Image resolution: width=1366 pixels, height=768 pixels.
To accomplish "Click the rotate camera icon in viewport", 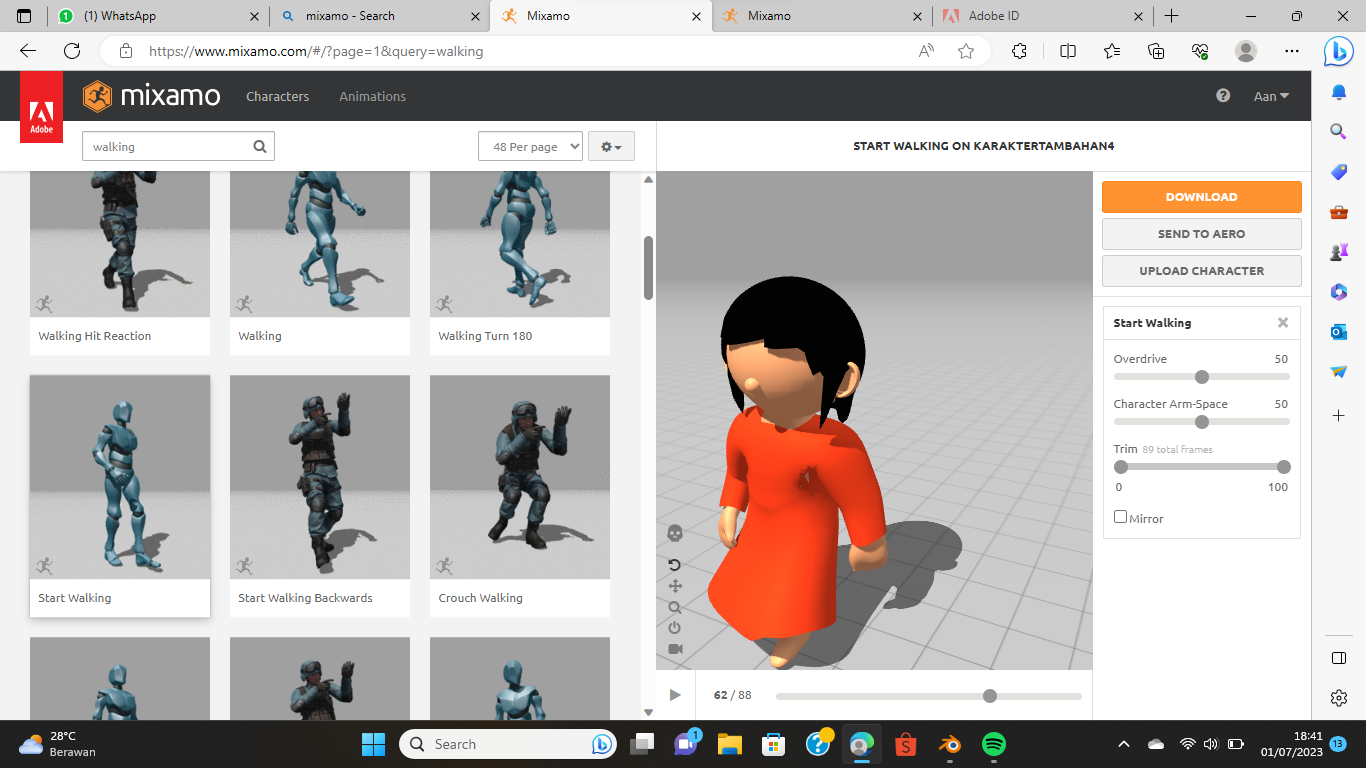I will pyautogui.click(x=675, y=565).
